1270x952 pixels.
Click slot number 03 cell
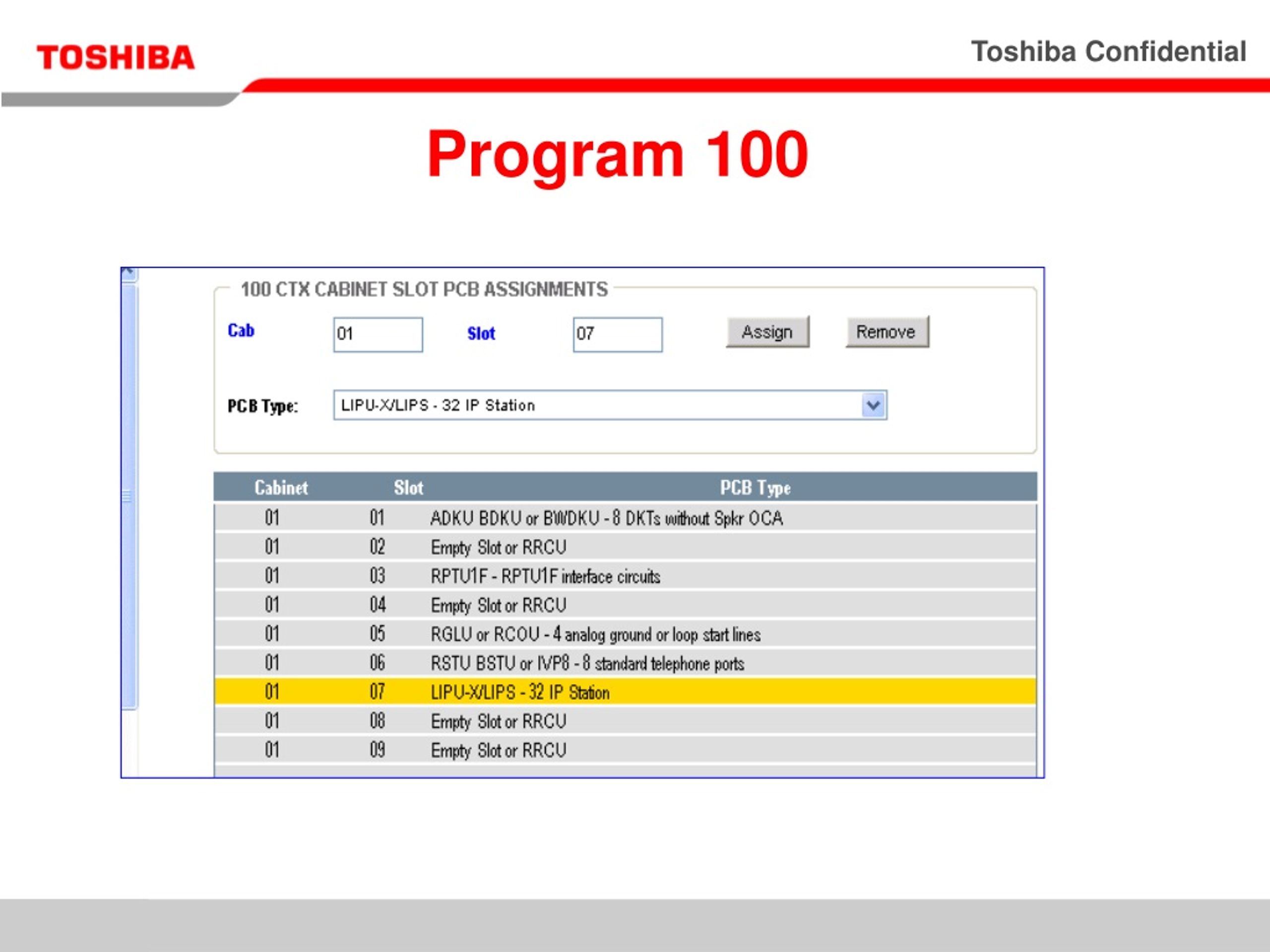(x=377, y=576)
